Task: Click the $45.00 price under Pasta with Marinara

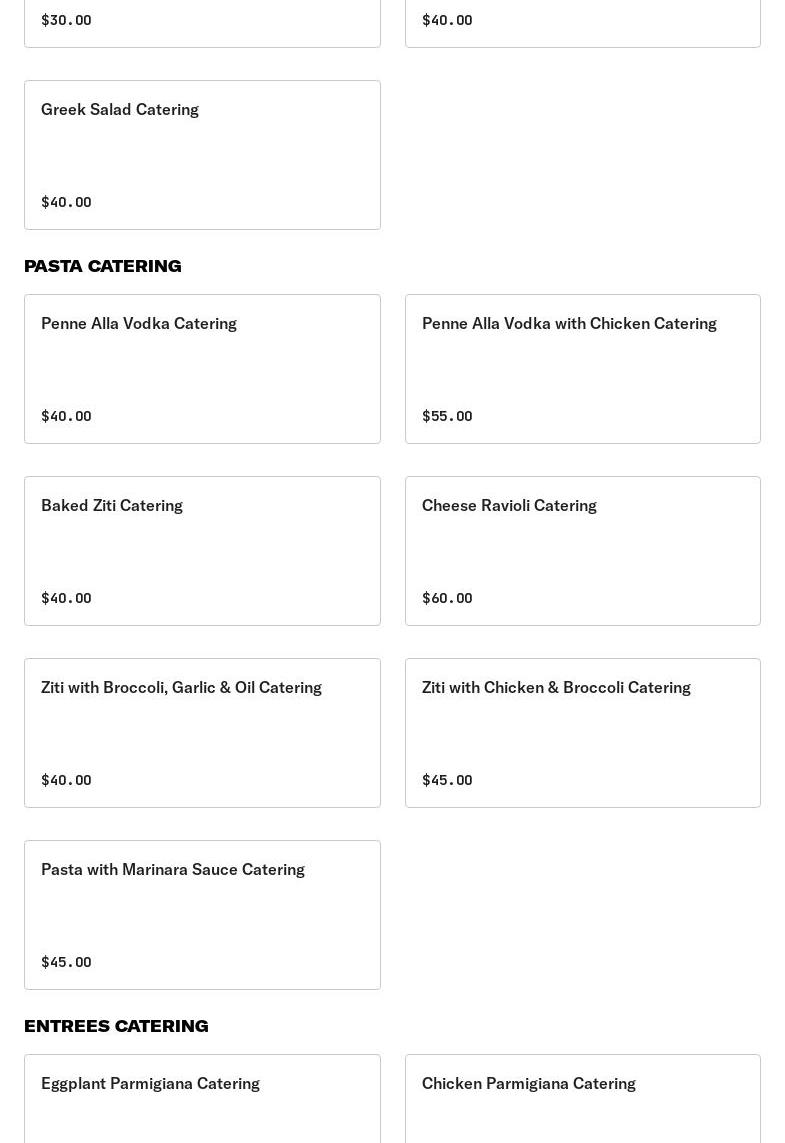Action: click(66, 961)
